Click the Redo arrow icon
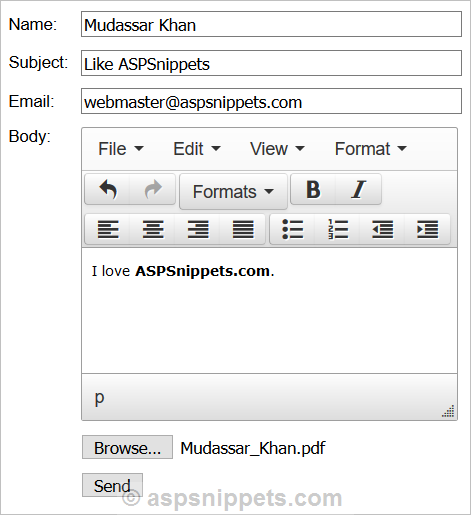Viewport: 471px width, 515px height. pyautogui.click(x=153, y=189)
